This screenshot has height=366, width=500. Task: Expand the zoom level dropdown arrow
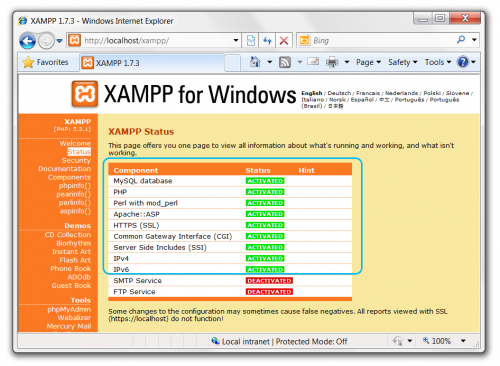(x=463, y=341)
